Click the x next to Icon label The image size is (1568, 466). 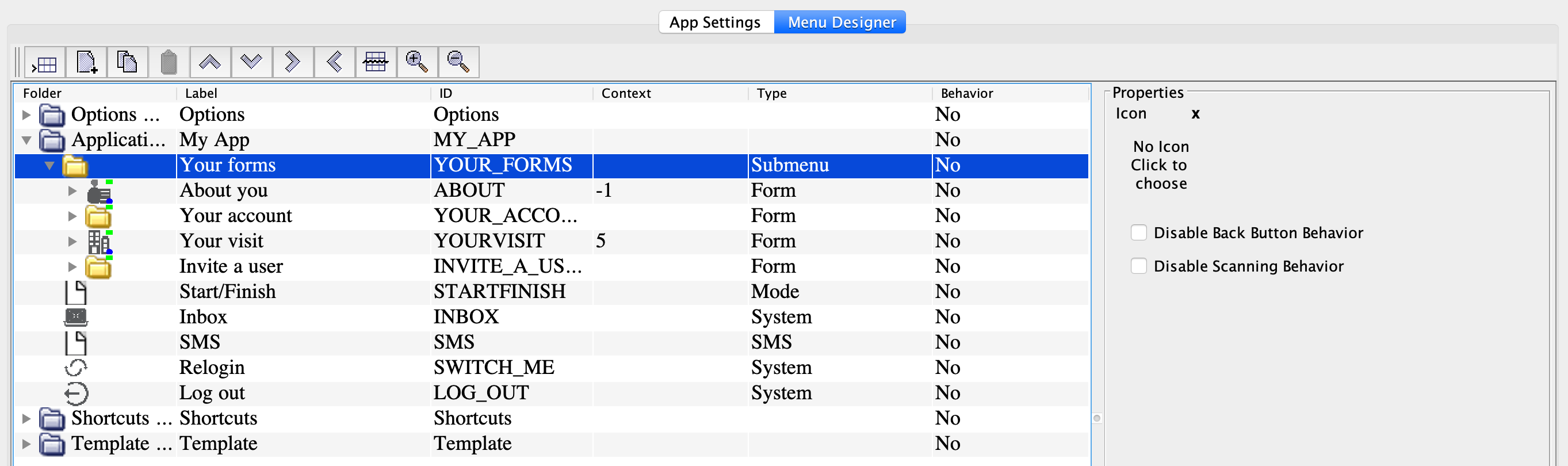tap(1195, 114)
